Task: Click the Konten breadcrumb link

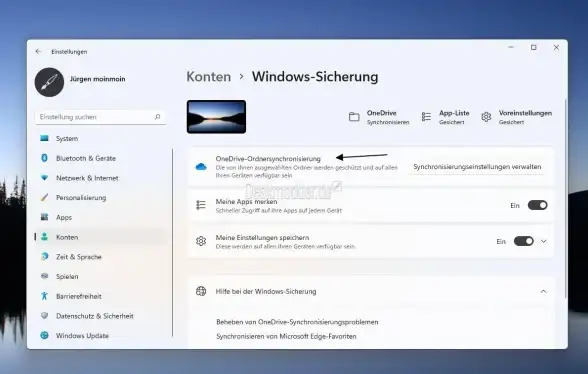Action: pyautogui.click(x=208, y=77)
